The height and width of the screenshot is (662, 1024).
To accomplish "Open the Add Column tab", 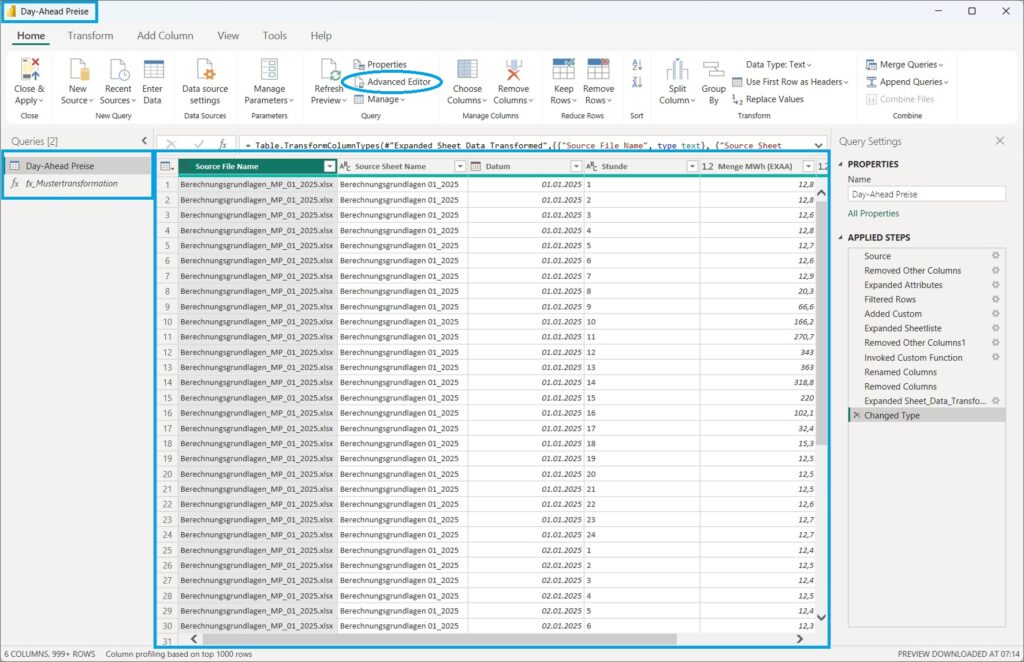I will point(165,36).
